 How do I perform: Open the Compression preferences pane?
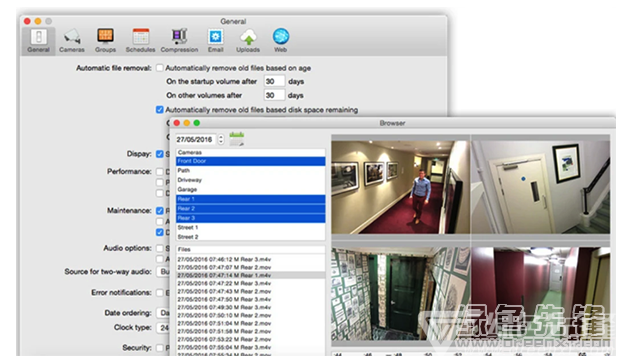coord(179,41)
